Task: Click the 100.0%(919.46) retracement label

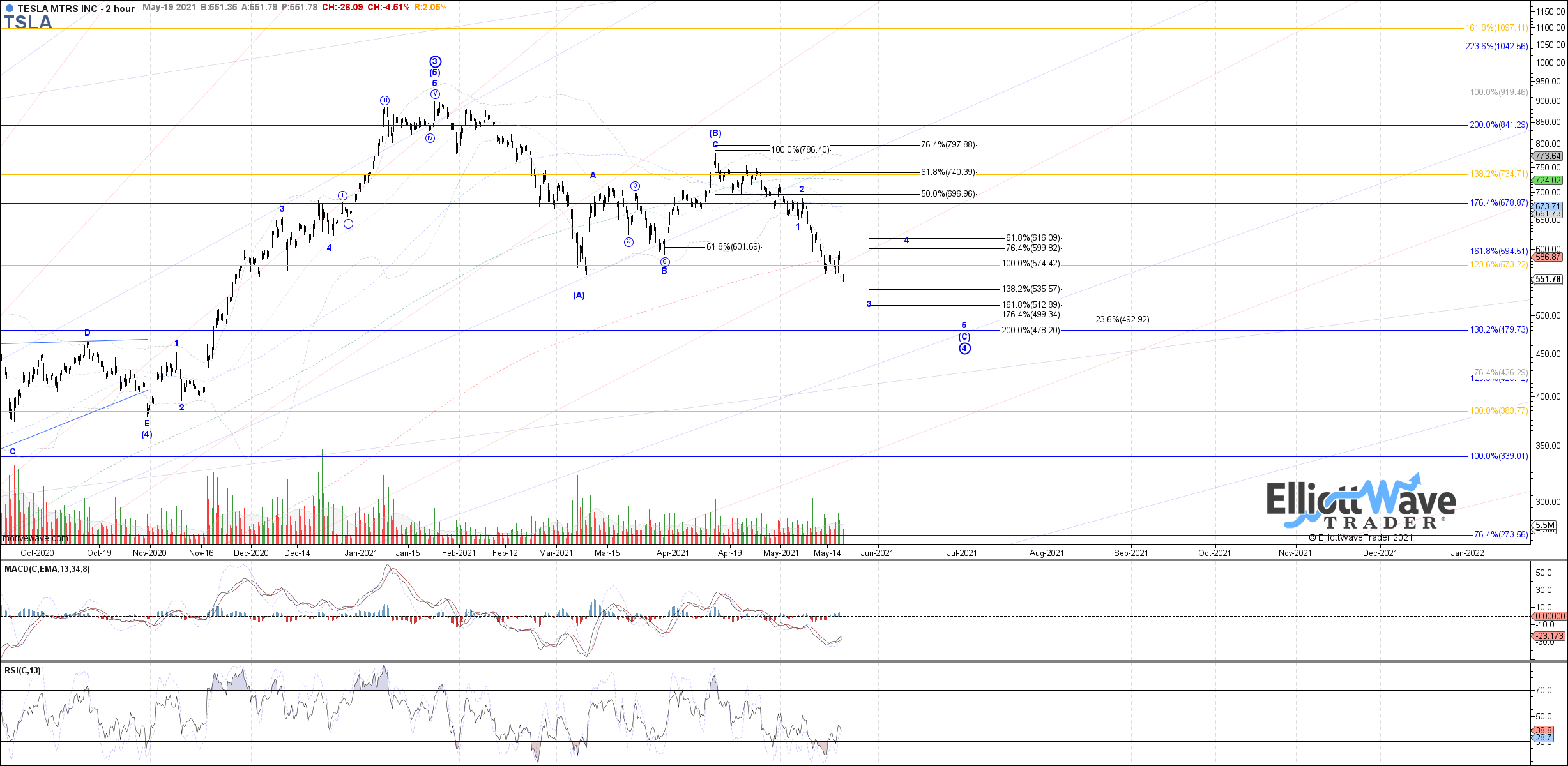Action: [x=1499, y=93]
